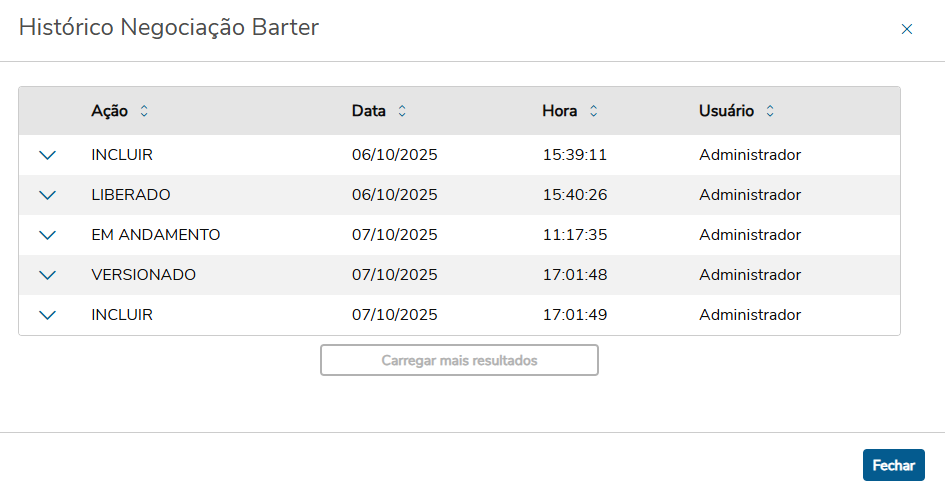Expand the VERSIONADO row details

(47, 275)
